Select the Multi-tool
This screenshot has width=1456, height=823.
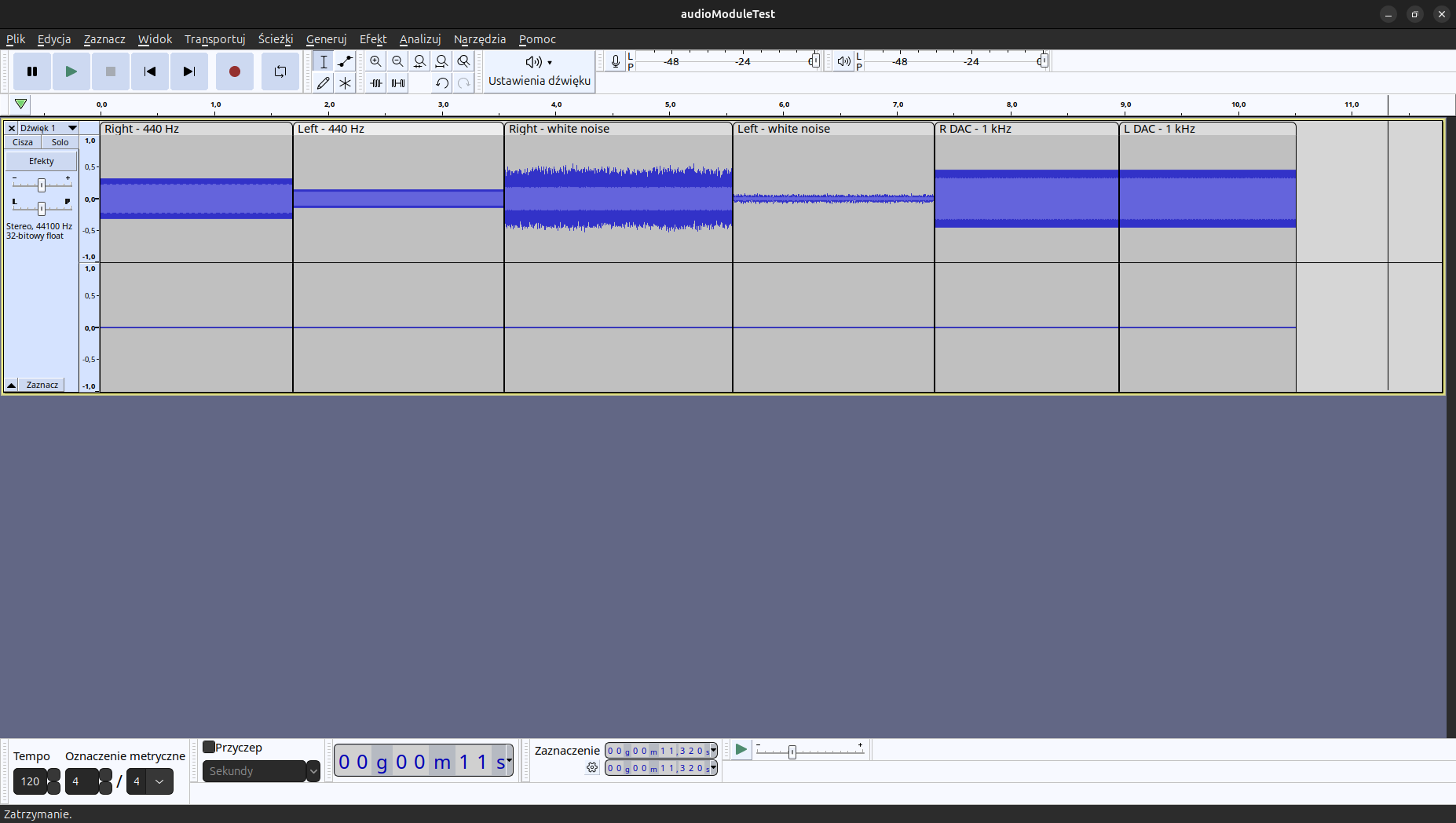(x=346, y=82)
